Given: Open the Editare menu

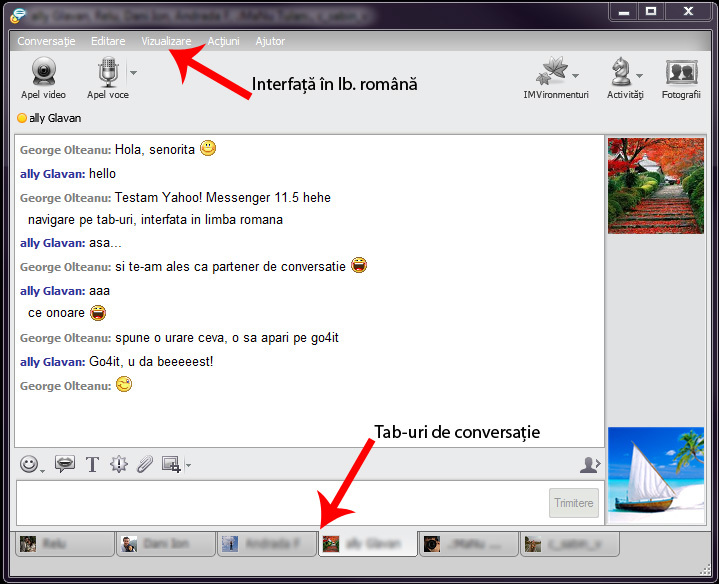Looking at the screenshot, I should [x=108, y=41].
